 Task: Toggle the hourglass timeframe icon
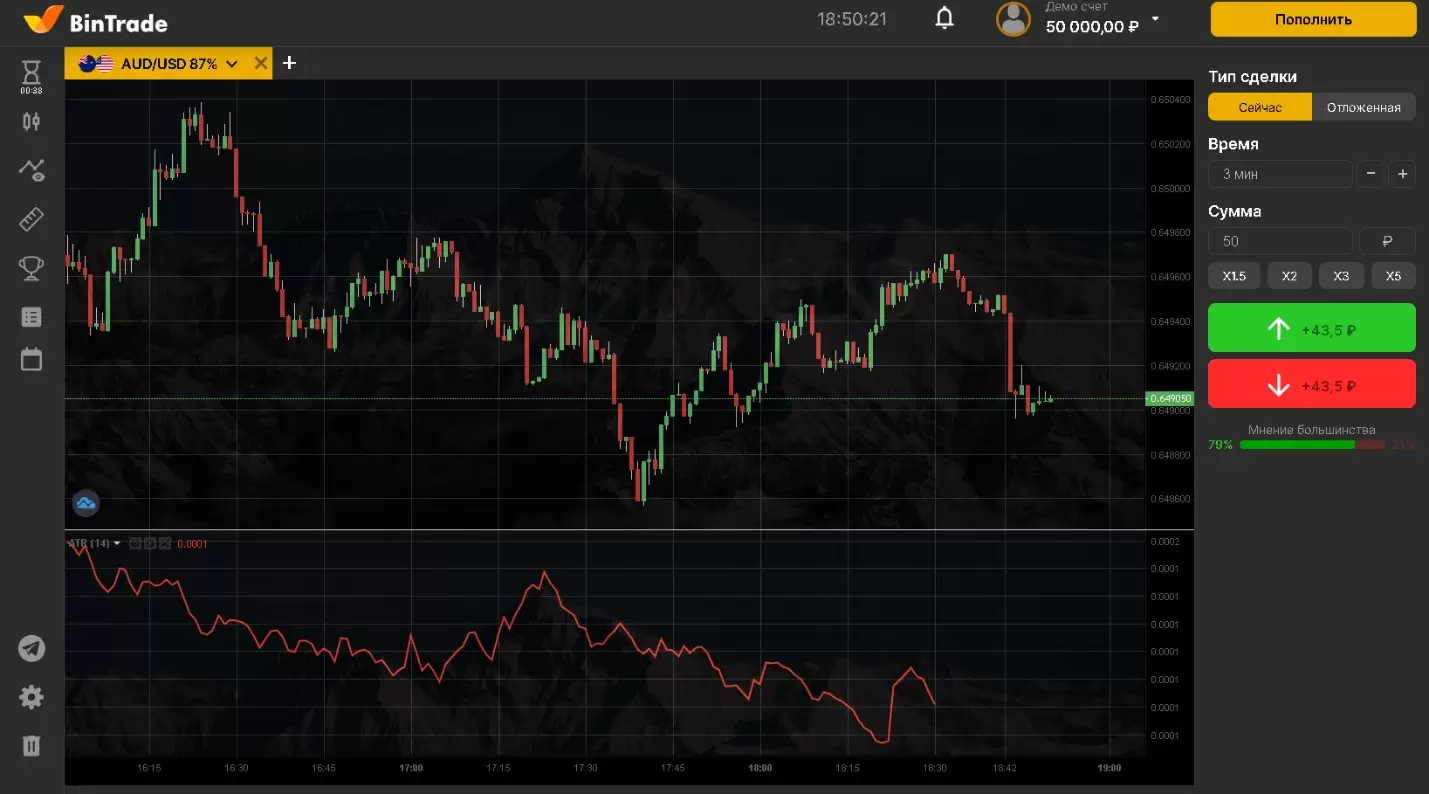pos(31,72)
